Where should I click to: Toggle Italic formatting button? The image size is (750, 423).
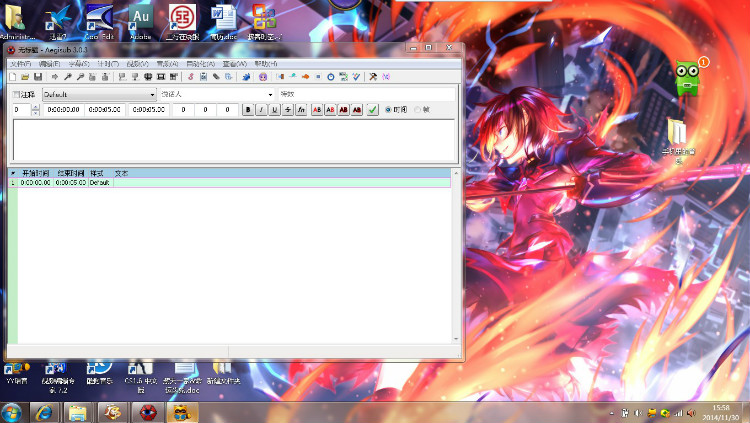coord(261,110)
